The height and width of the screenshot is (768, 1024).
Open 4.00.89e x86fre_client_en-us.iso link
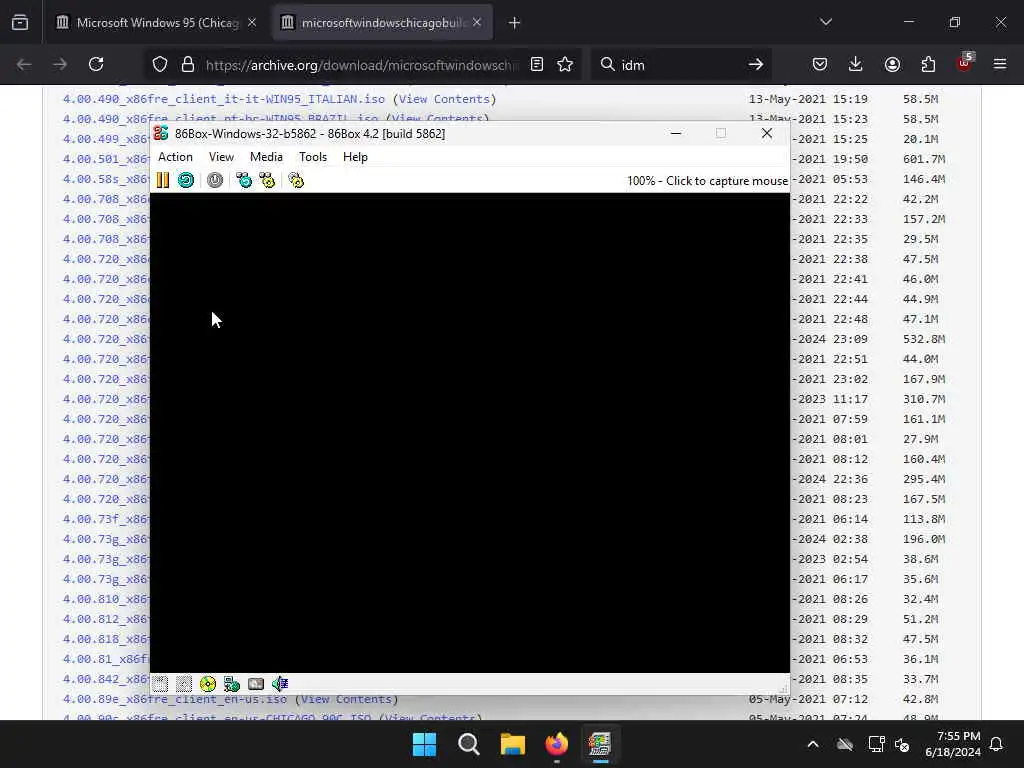(174, 699)
